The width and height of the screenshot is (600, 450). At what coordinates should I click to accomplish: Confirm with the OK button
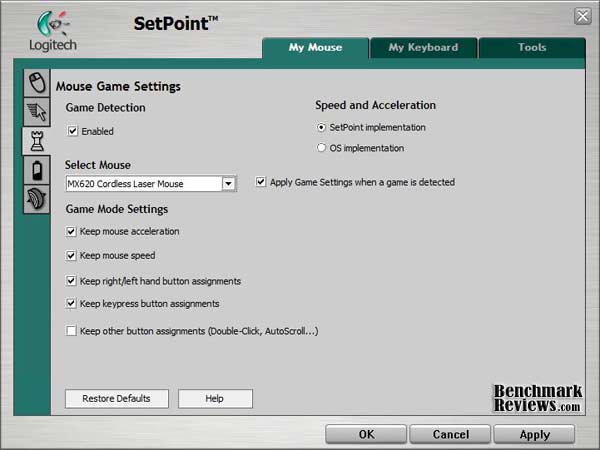[x=366, y=434]
